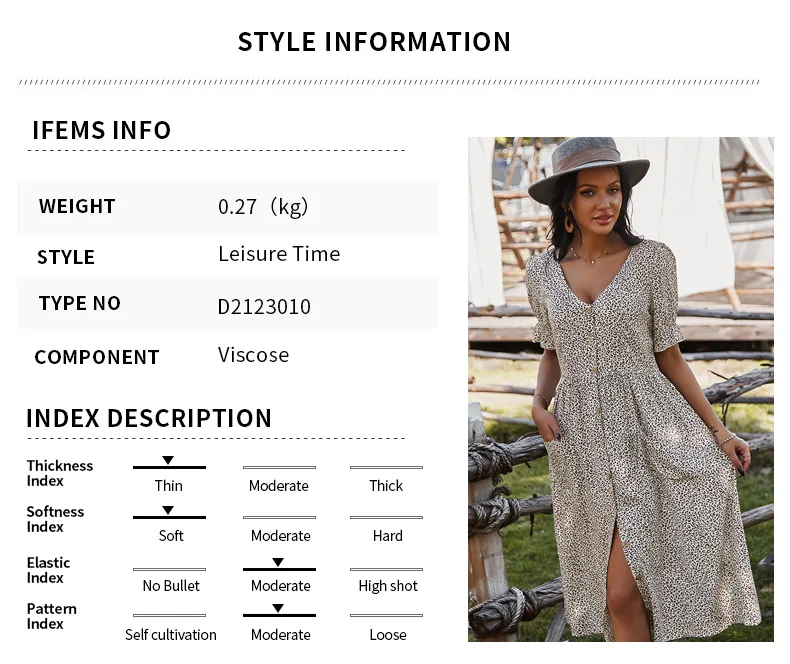This screenshot has width=790, height=664.
Task: Click the STYLE INFORMATION heading
Action: (x=374, y=42)
